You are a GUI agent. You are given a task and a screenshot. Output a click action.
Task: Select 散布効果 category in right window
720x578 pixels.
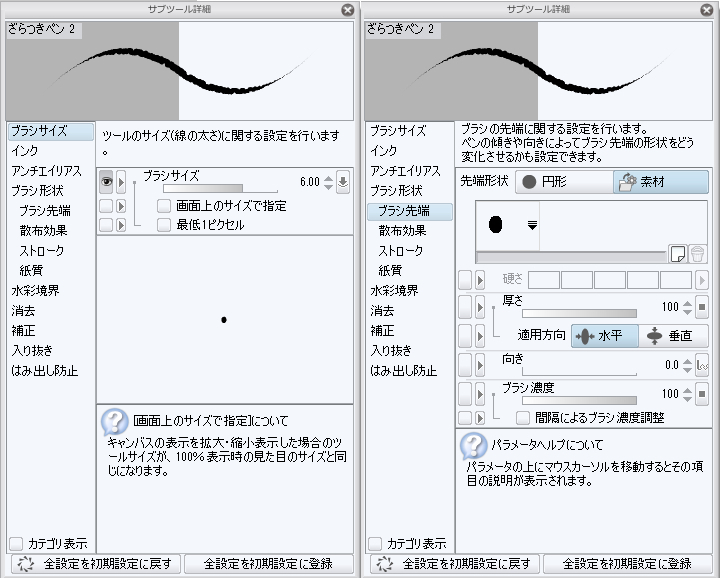402,231
